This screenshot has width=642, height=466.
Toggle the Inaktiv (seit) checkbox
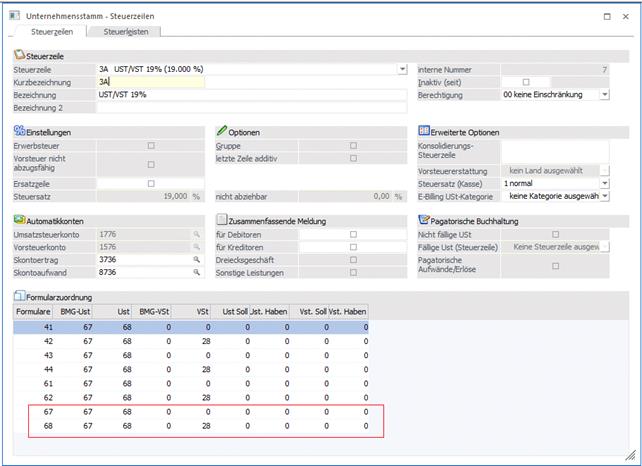(x=527, y=82)
